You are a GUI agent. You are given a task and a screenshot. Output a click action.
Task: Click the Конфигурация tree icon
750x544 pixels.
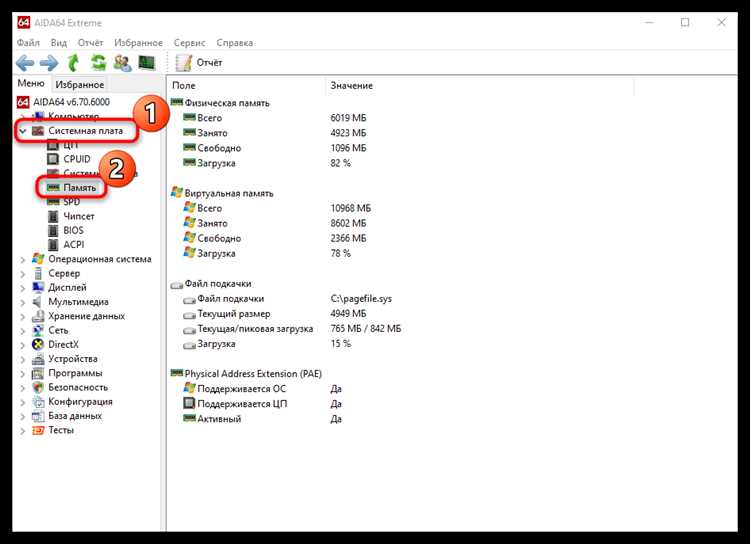38,402
